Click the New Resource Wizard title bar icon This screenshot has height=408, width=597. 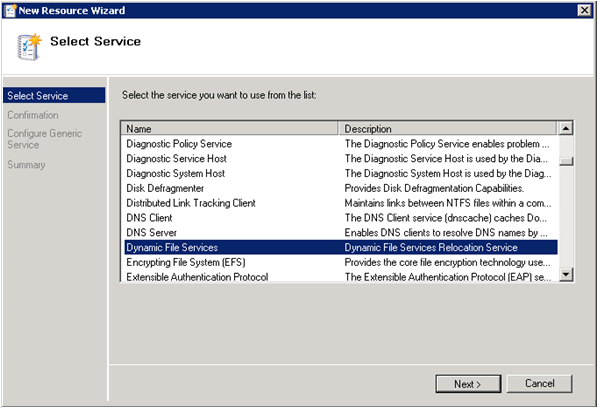point(11,10)
